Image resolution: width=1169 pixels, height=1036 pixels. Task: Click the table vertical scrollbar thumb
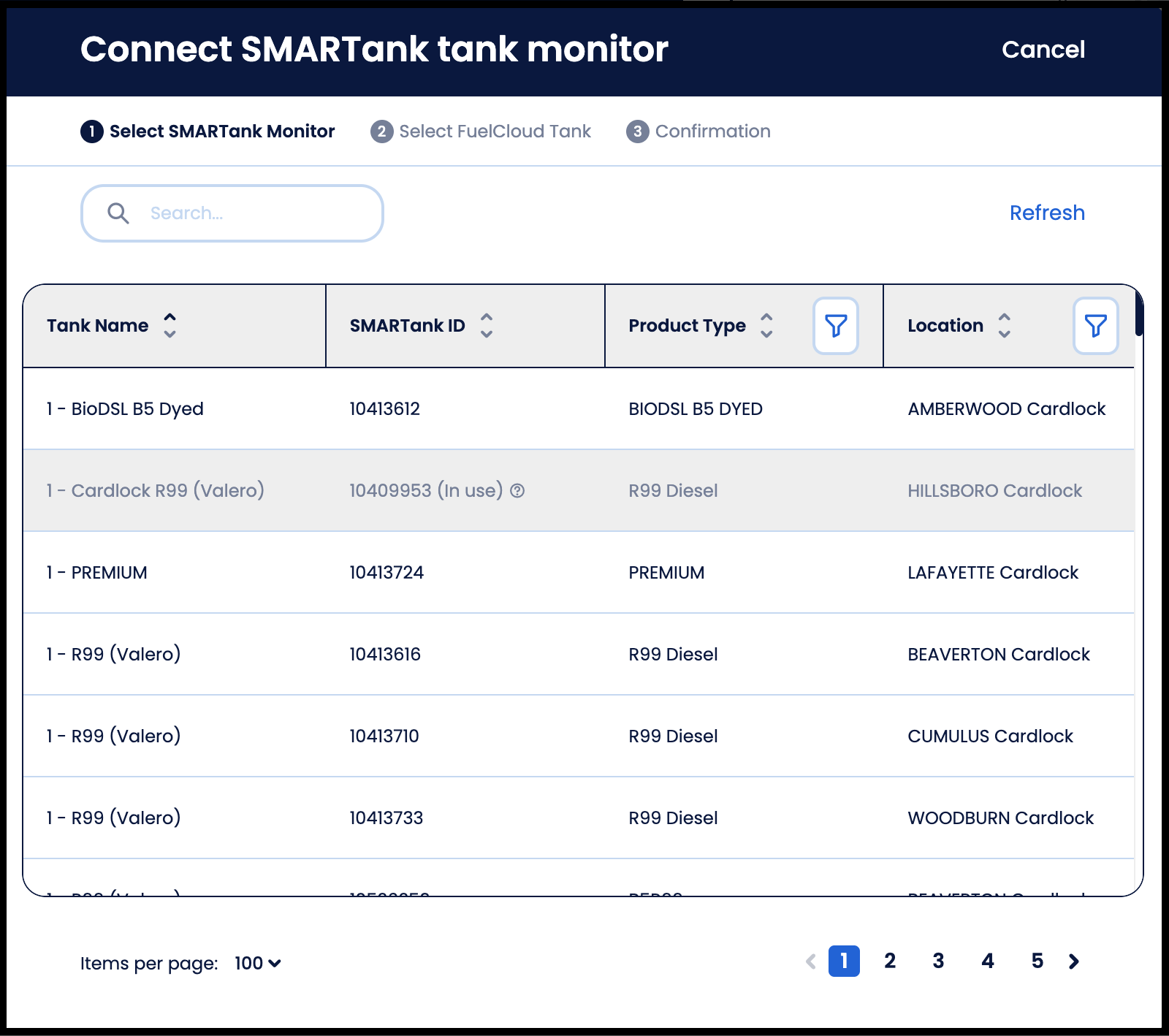[1139, 313]
